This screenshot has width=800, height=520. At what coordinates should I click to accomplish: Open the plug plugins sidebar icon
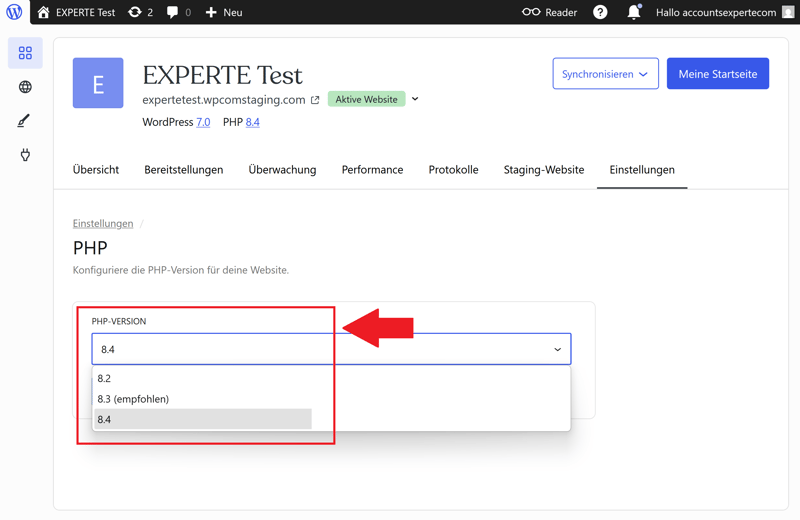[25, 155]
